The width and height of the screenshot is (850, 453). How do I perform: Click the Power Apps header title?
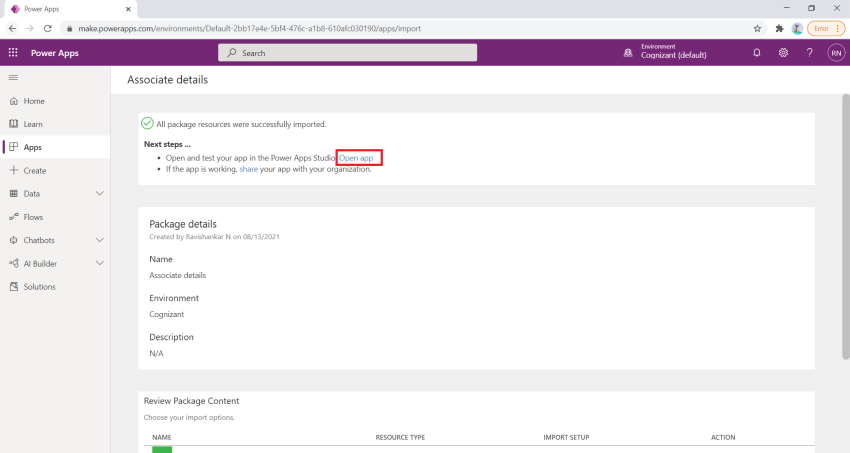(x=55, y=53)
